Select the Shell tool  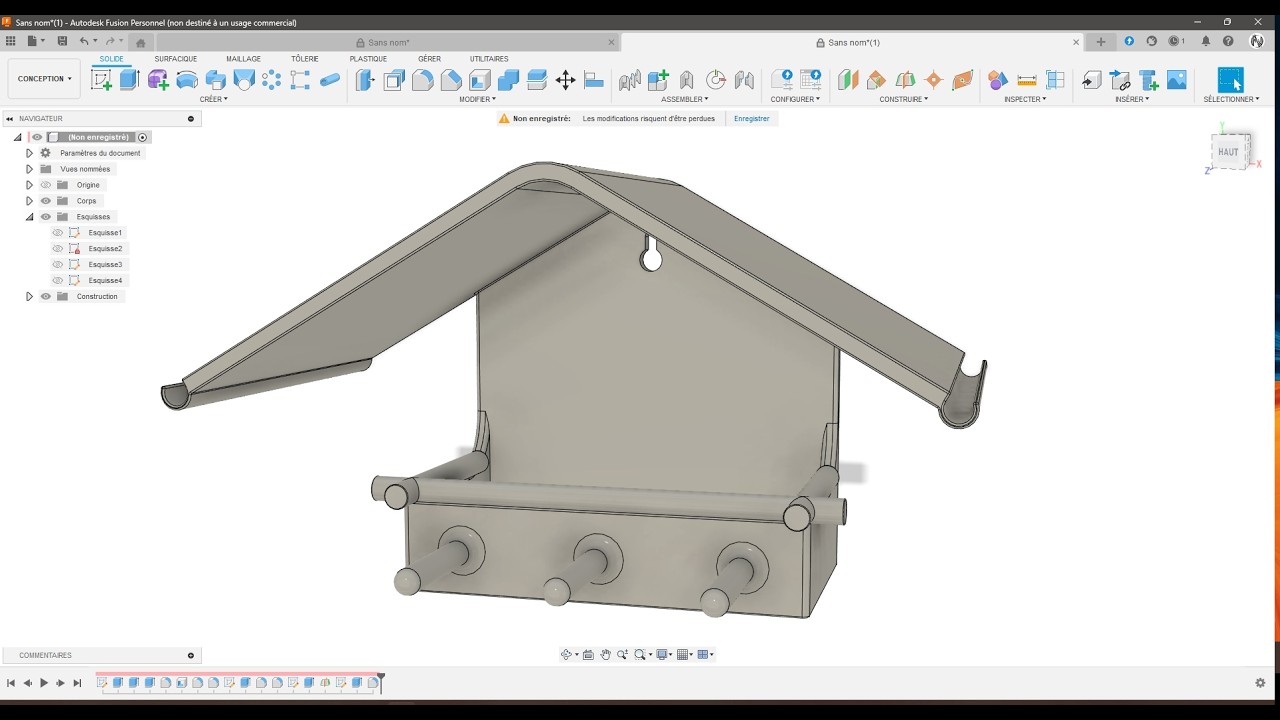click(x=480, y=80)
